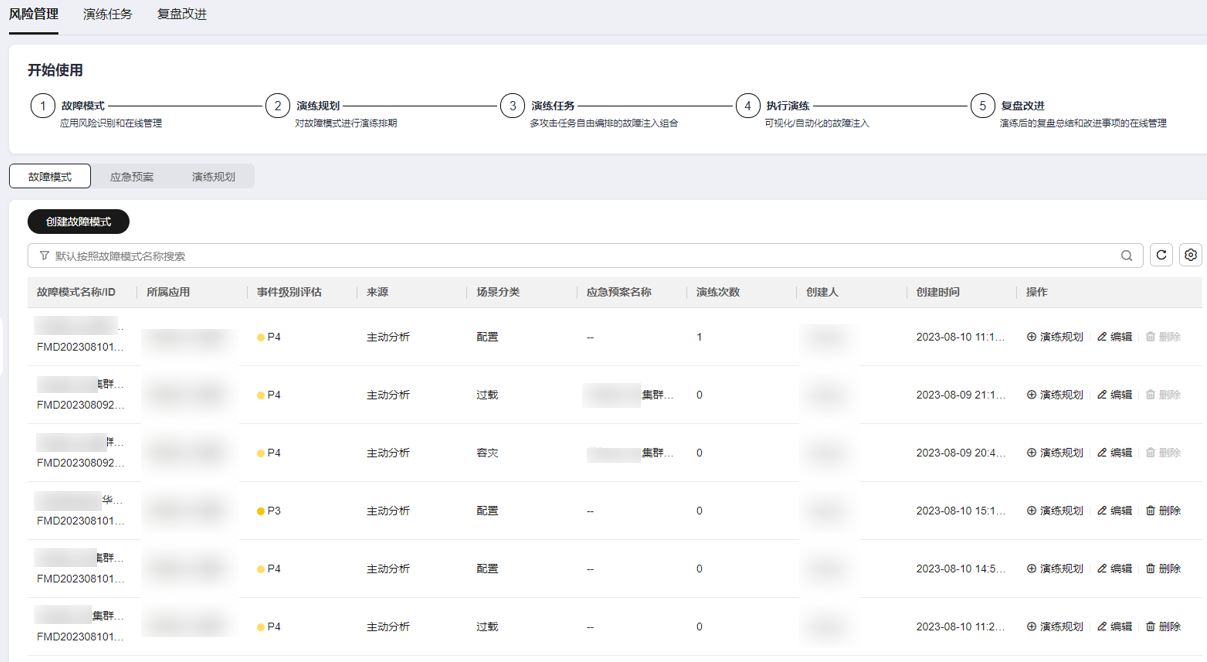Click the 创建故障模式 button

78,221
